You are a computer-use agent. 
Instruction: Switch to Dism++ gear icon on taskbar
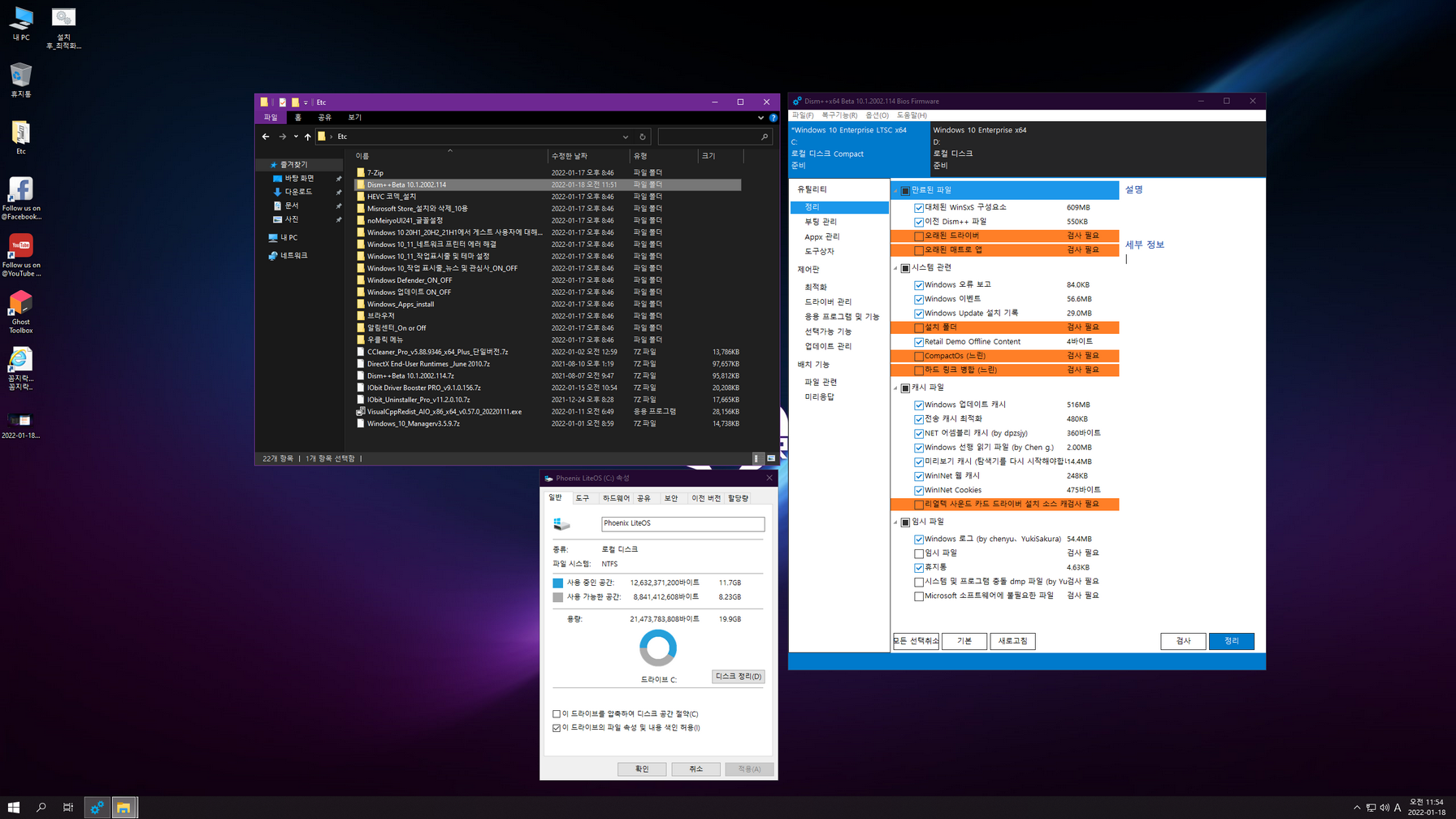point(97,808)
